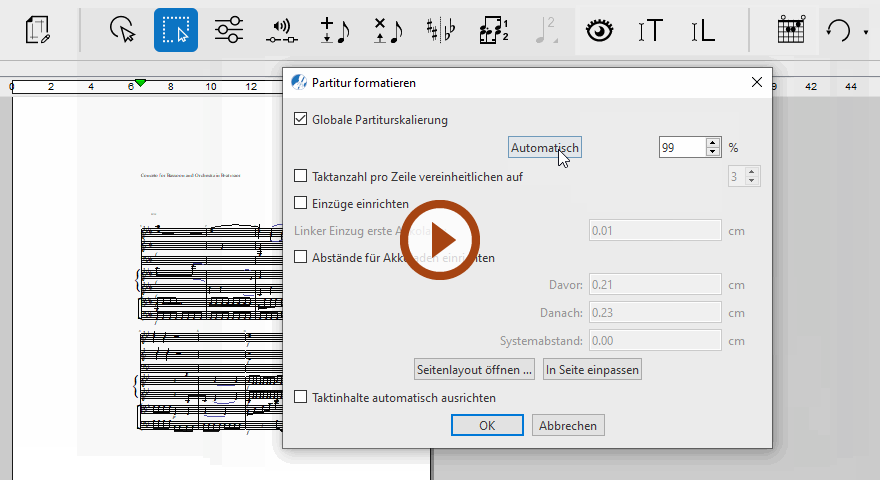Toggle the eye visibility icon
The image size is (880, 480).
[599, 30]
